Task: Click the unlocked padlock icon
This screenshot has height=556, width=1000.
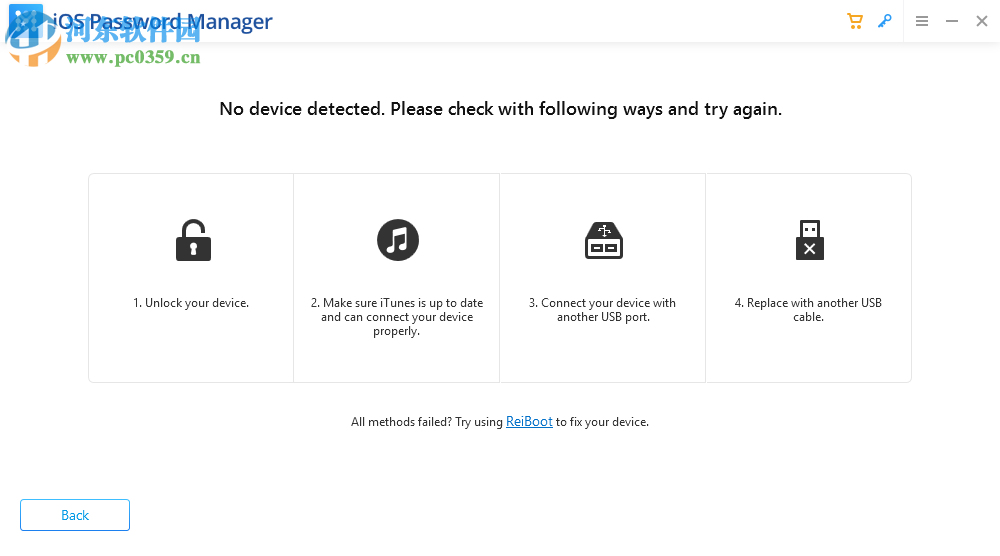Action: (193, 240)
